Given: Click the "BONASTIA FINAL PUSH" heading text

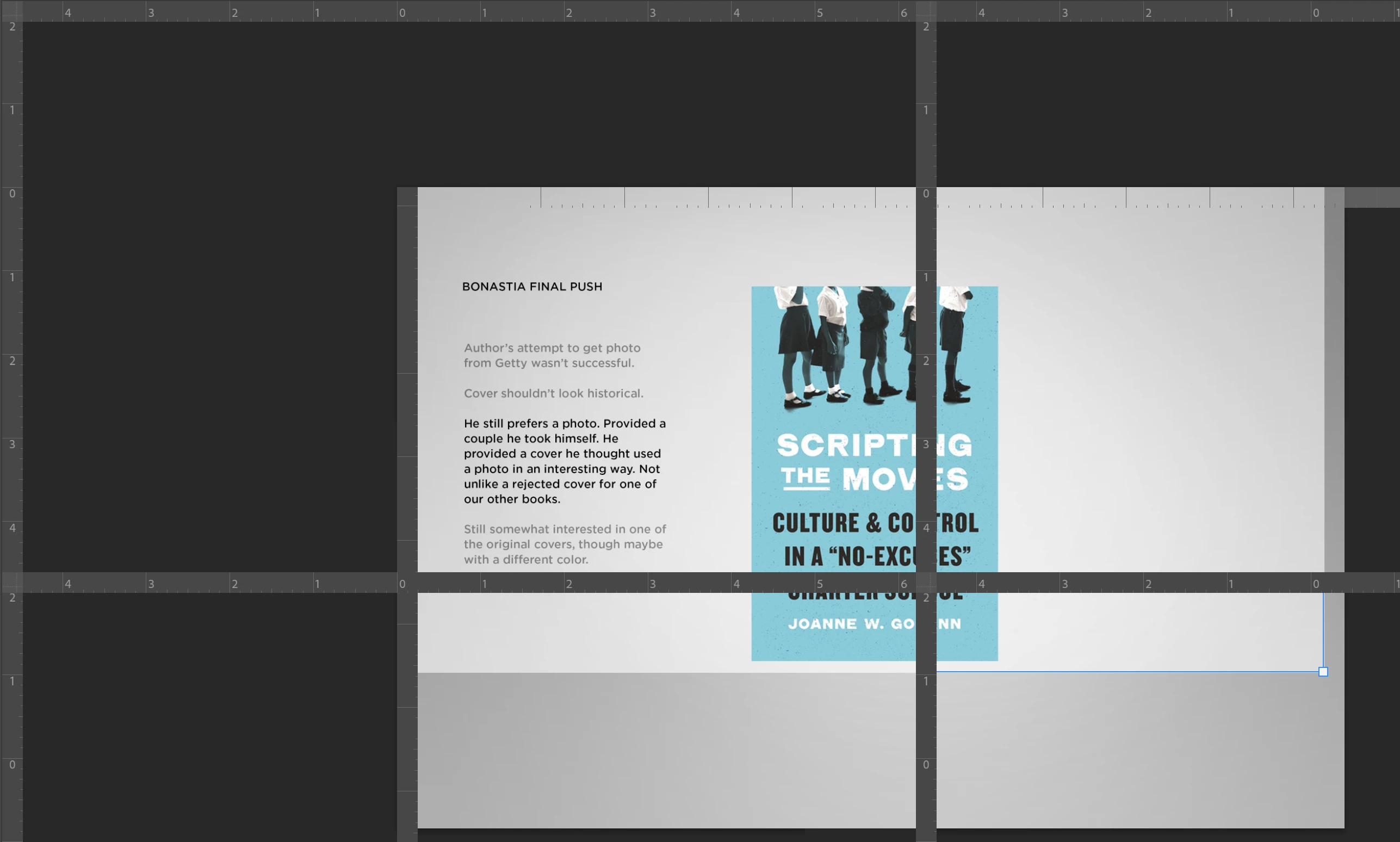Looking at the screenshot, I should (x=531, y=287).
